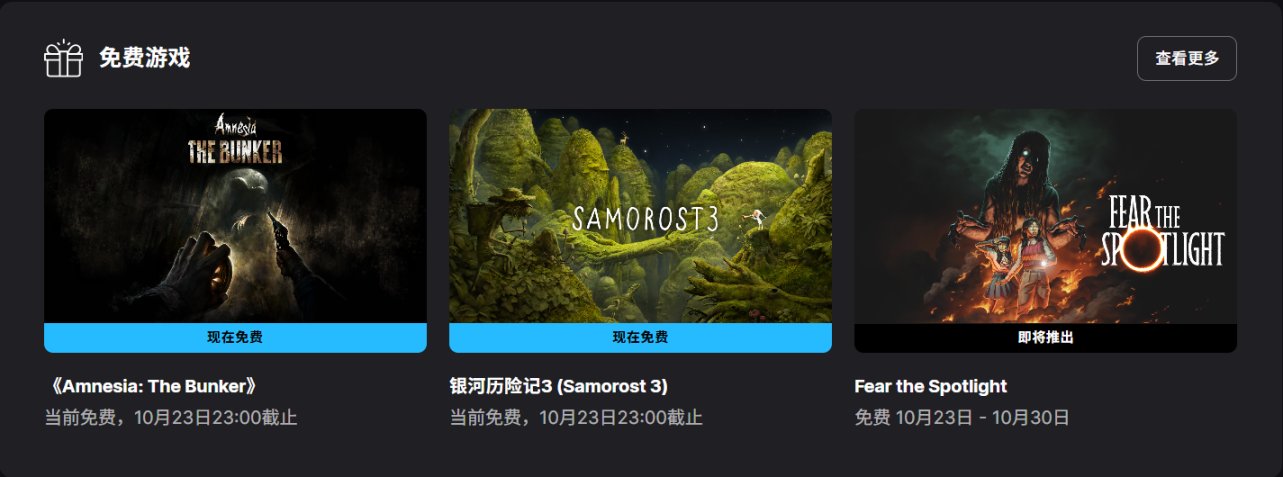1283x477 pixels.
Task: Click the Fear the Spotlight logo with ring
Action: click(x=1164, y=232)
